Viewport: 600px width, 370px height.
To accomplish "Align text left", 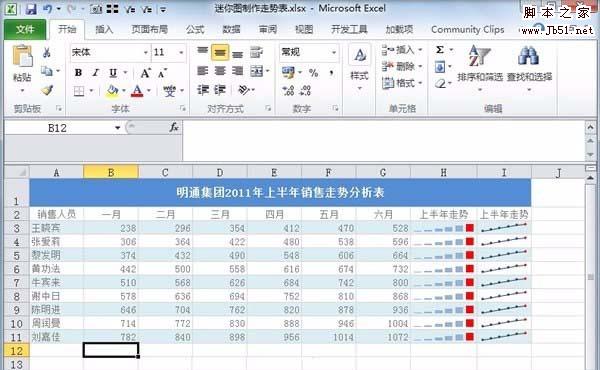I will 202,71.
